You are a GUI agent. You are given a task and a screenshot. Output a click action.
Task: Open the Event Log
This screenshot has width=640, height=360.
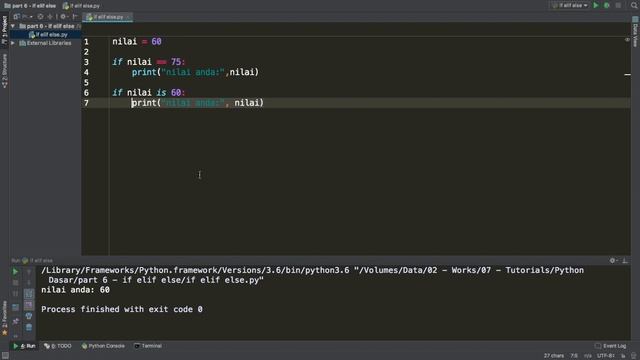611,346
